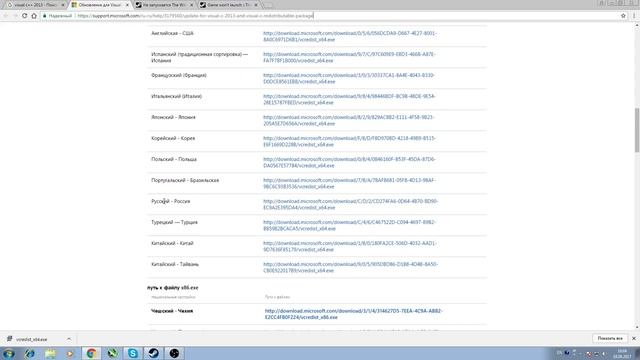The width and height of the screenshot is (640, 360).
Task: Open Turkish (Турецкий) vcredist_x64 download link
Action: click(349, 225)
